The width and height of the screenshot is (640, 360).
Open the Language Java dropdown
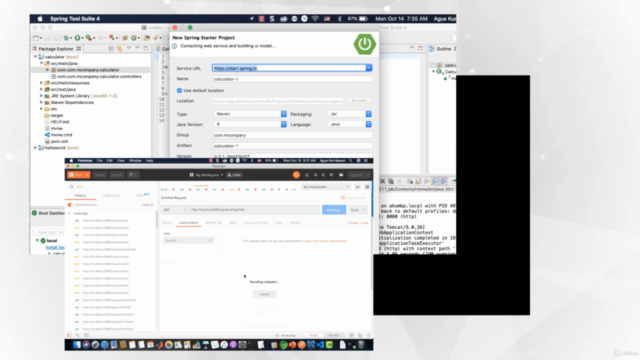pyautogui.click(x=350, y=124)
